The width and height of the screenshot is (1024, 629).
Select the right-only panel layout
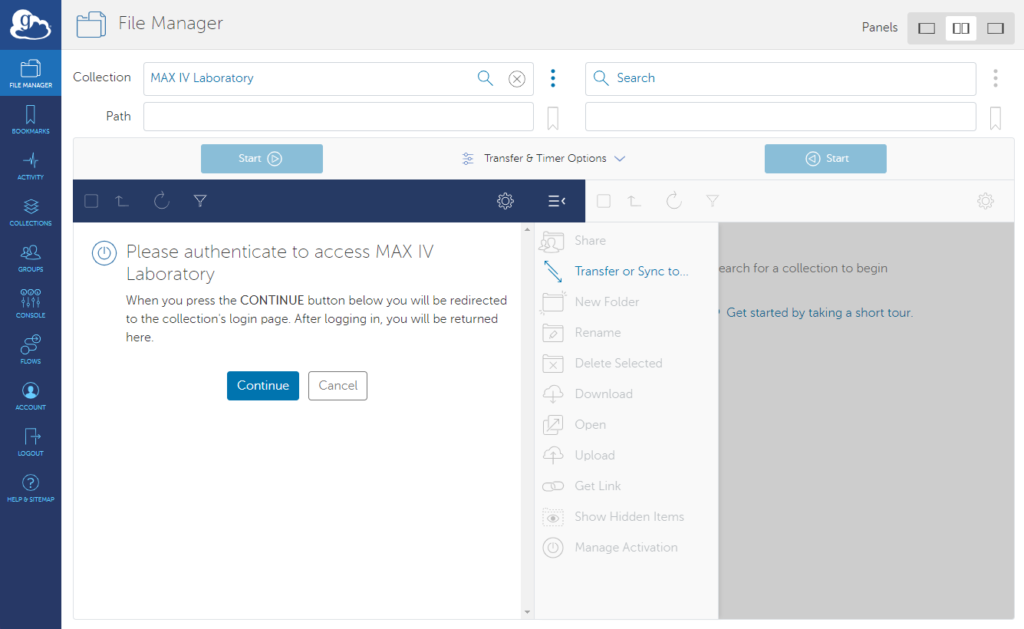click(x=995, y=28)
